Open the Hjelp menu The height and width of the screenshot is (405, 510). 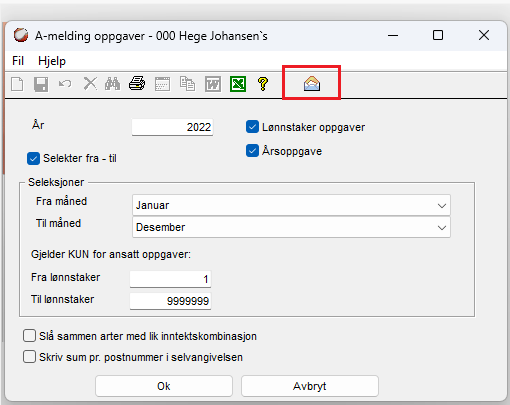tap(52, 61)
